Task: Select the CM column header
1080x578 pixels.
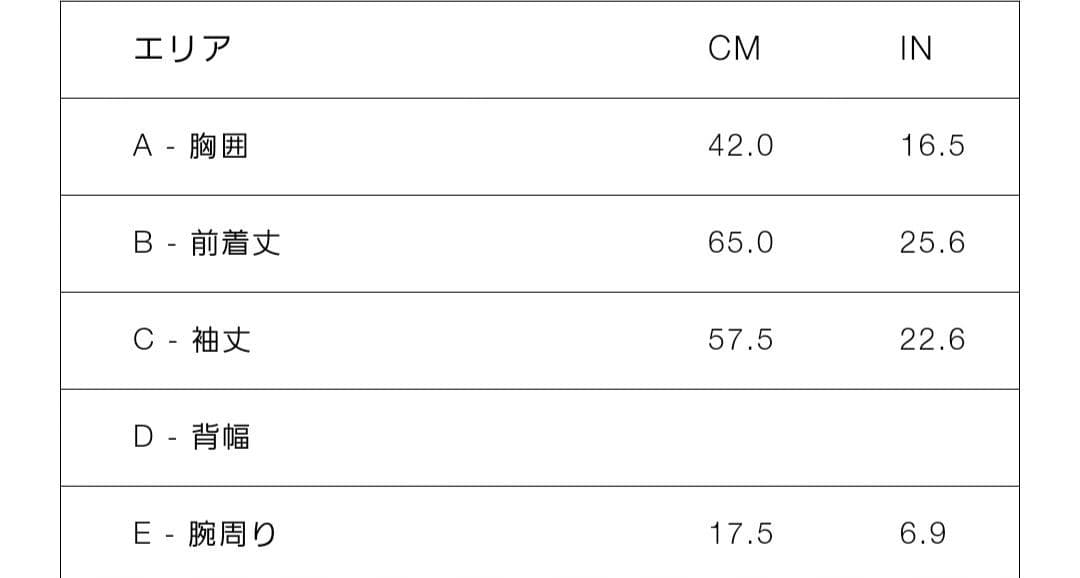Action: pos(734,49)
